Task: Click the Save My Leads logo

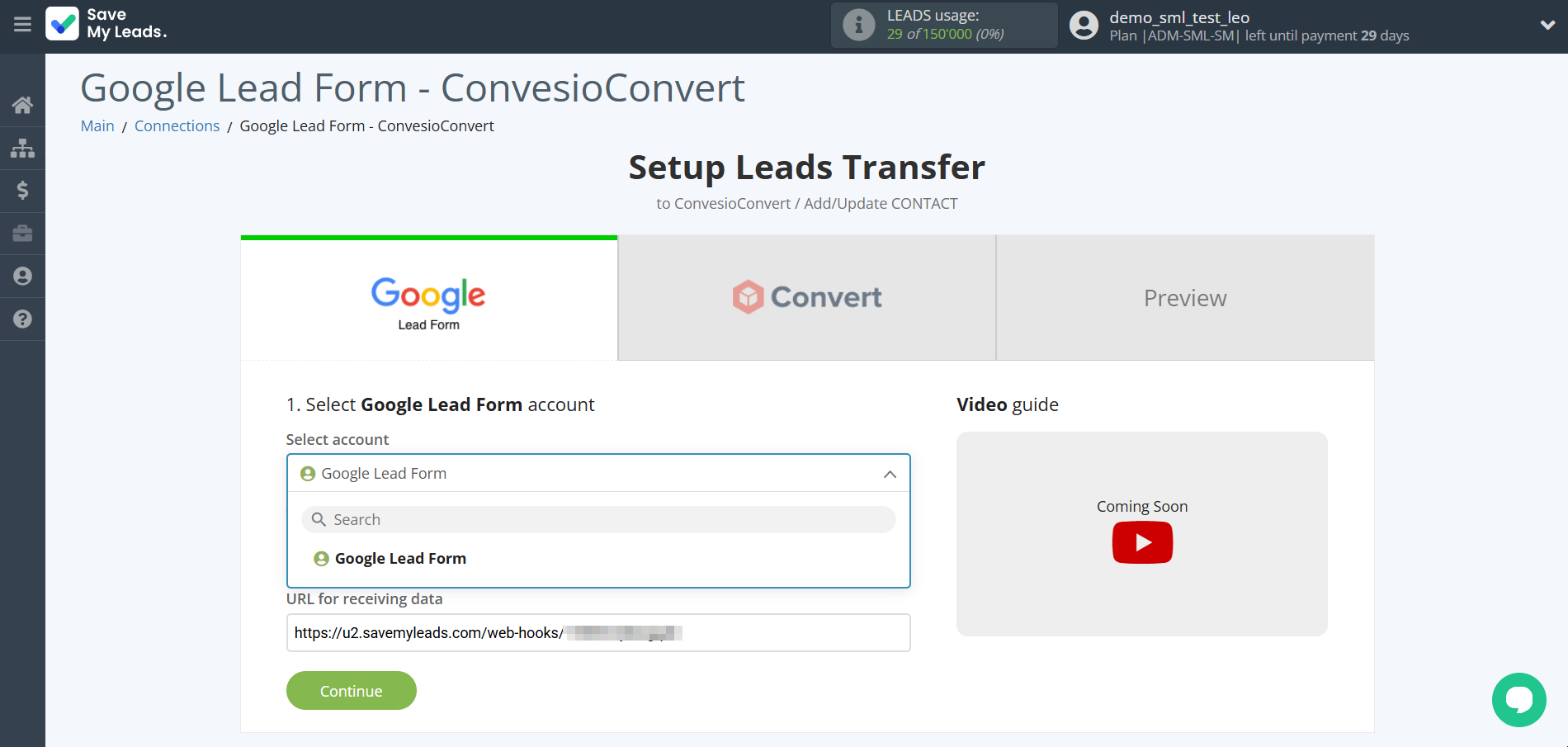Action: coord(106,24)
